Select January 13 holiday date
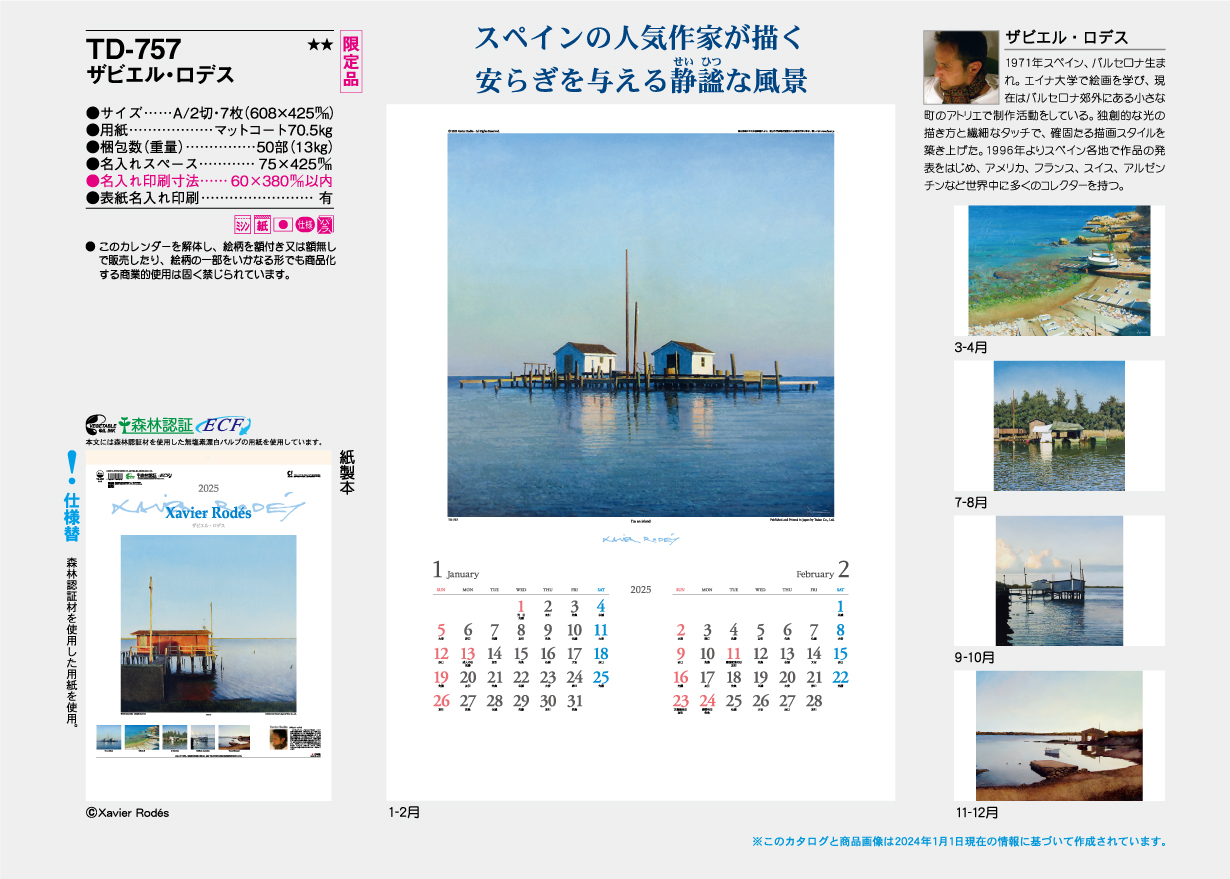The image size is (1230, 879). point(468,656)
